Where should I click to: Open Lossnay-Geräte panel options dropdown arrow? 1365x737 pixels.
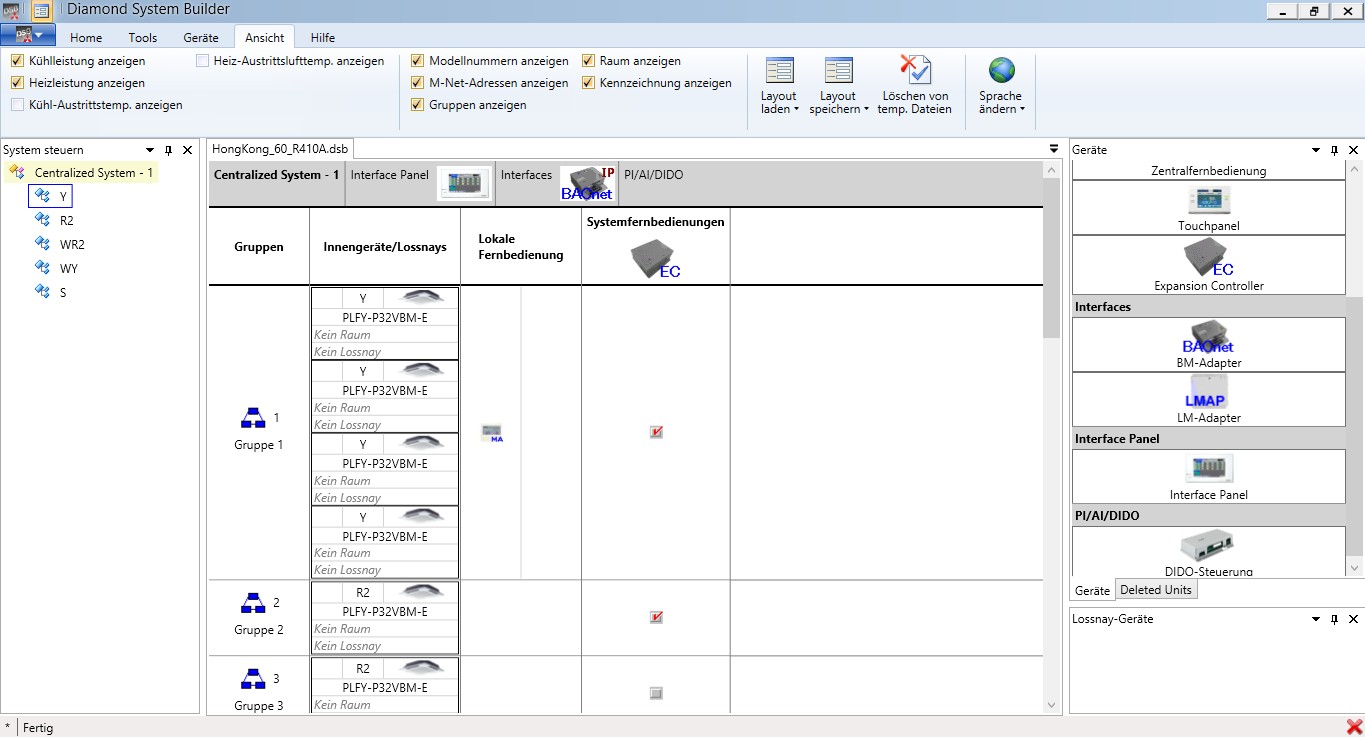(x=1315, y=619)
